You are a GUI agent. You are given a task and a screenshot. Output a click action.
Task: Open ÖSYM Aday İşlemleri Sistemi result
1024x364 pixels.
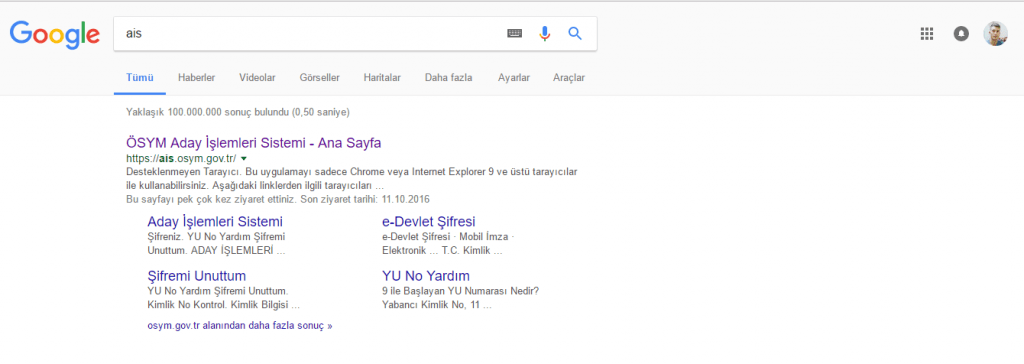tap(253, 143)
